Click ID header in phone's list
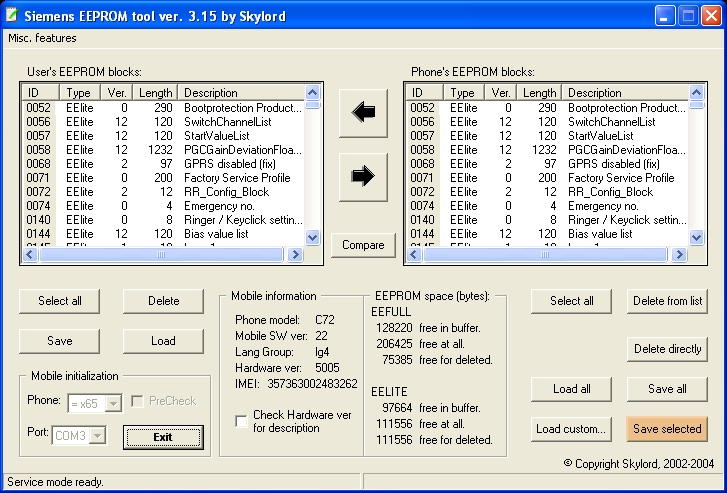This screenshot has width=727, height=493. pos(424,93)
